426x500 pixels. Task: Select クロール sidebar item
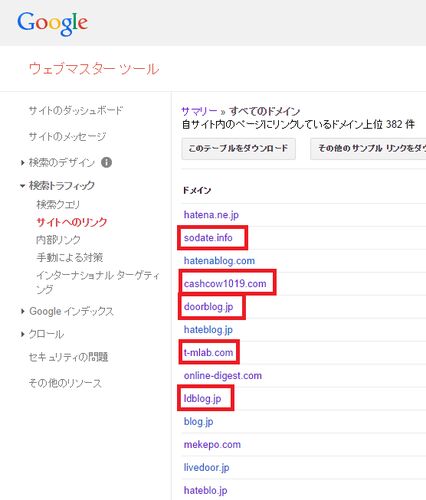pos(46,334)
